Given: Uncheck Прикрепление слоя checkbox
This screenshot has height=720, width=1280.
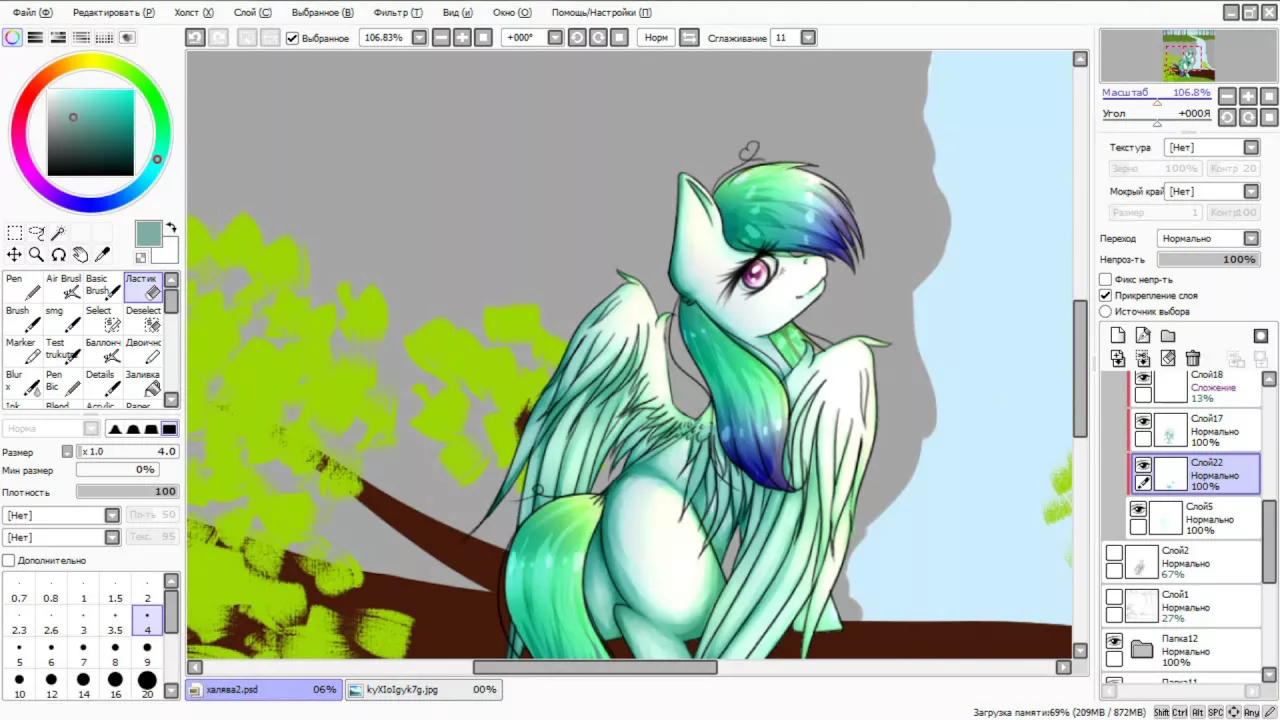Looking at the screenshot, I should (x=1105, y=295).
